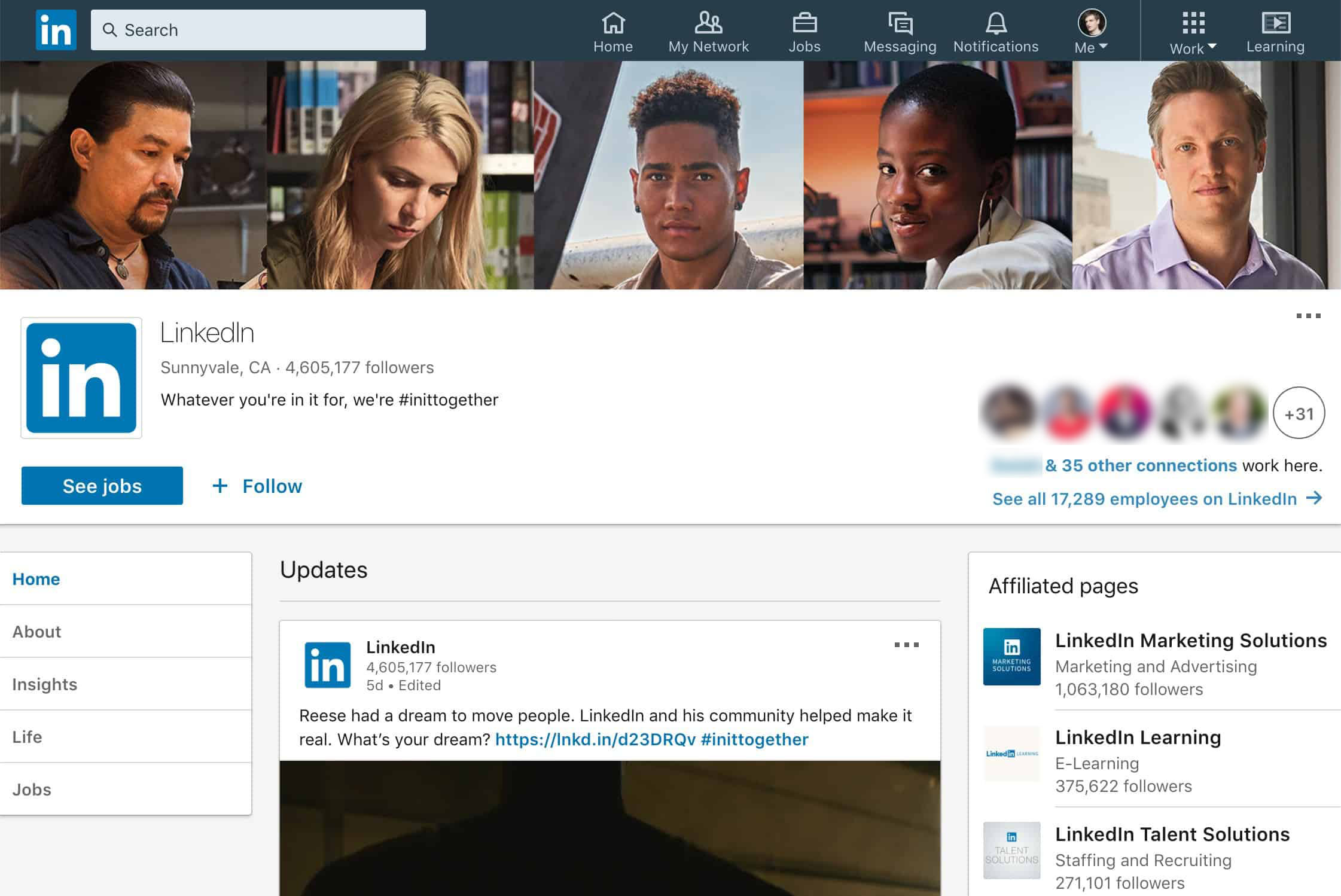Open My Network people icon
This screenshot has width=1341, height=896.
[x=708, y=24]
